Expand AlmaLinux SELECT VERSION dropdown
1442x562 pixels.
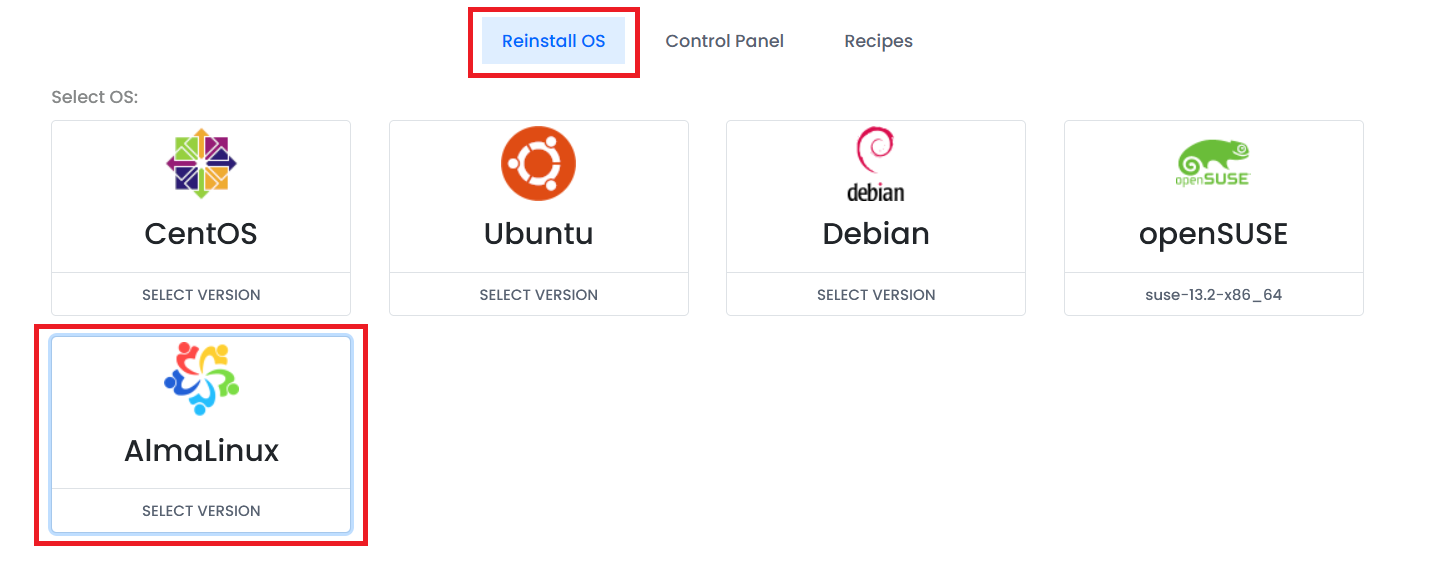(x=201, y=511)
